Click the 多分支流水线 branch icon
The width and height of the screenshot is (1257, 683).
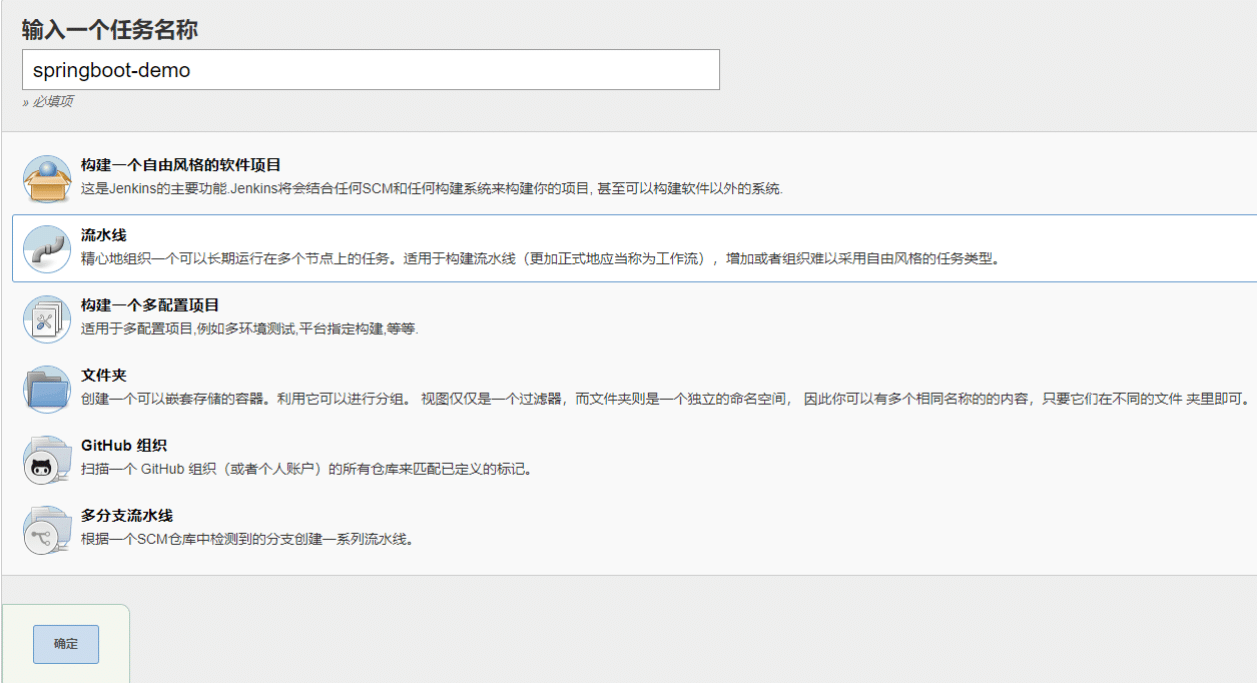pyautogui.click(x=47, y=530)
